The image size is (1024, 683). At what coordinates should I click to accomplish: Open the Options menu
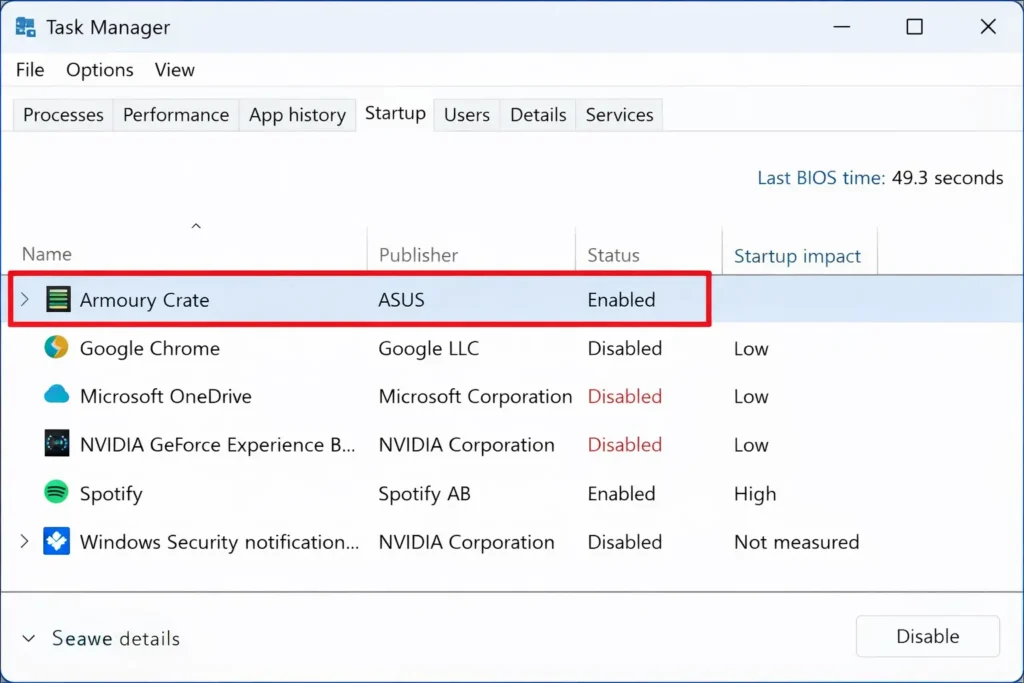tap(99, 69)
